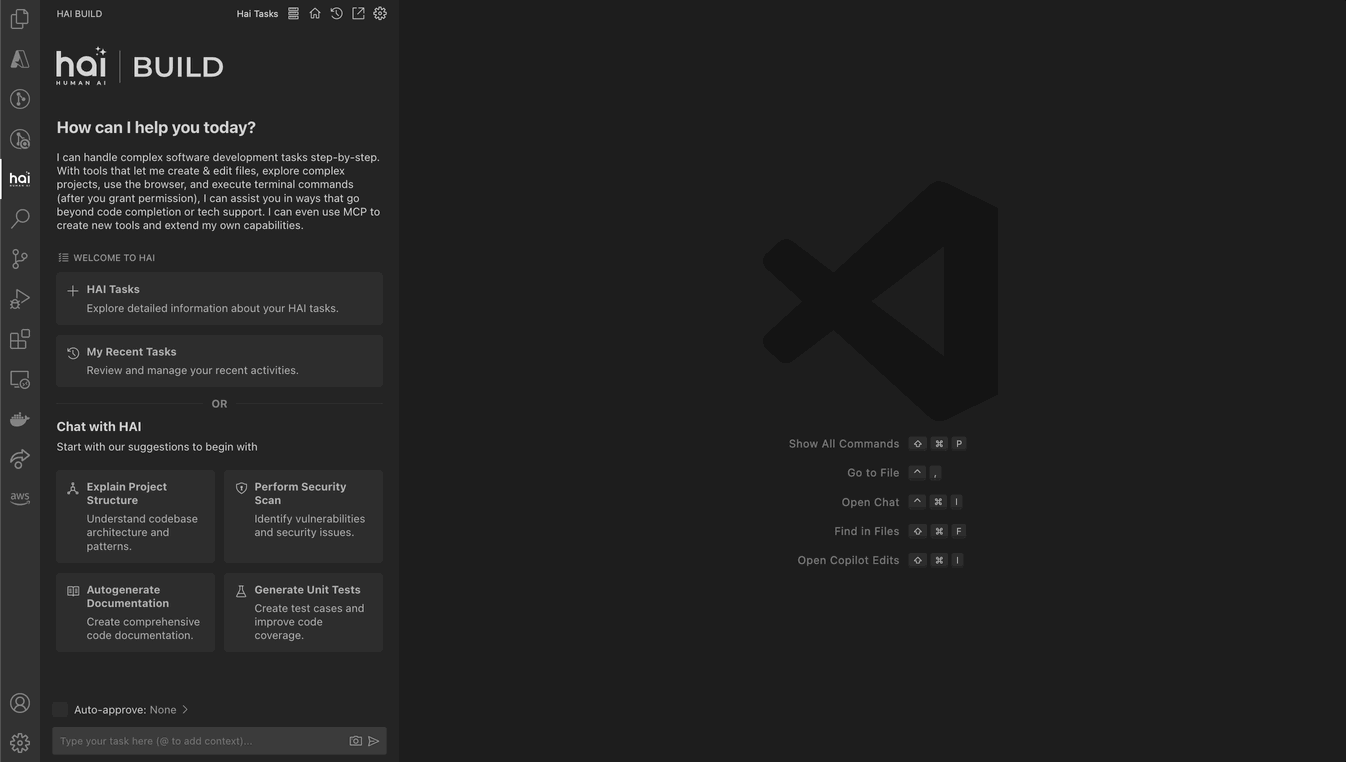Viewport: 1346px width, 762px height.
Task: Open the task history clock icon
Action: click(x=337, y=14)
